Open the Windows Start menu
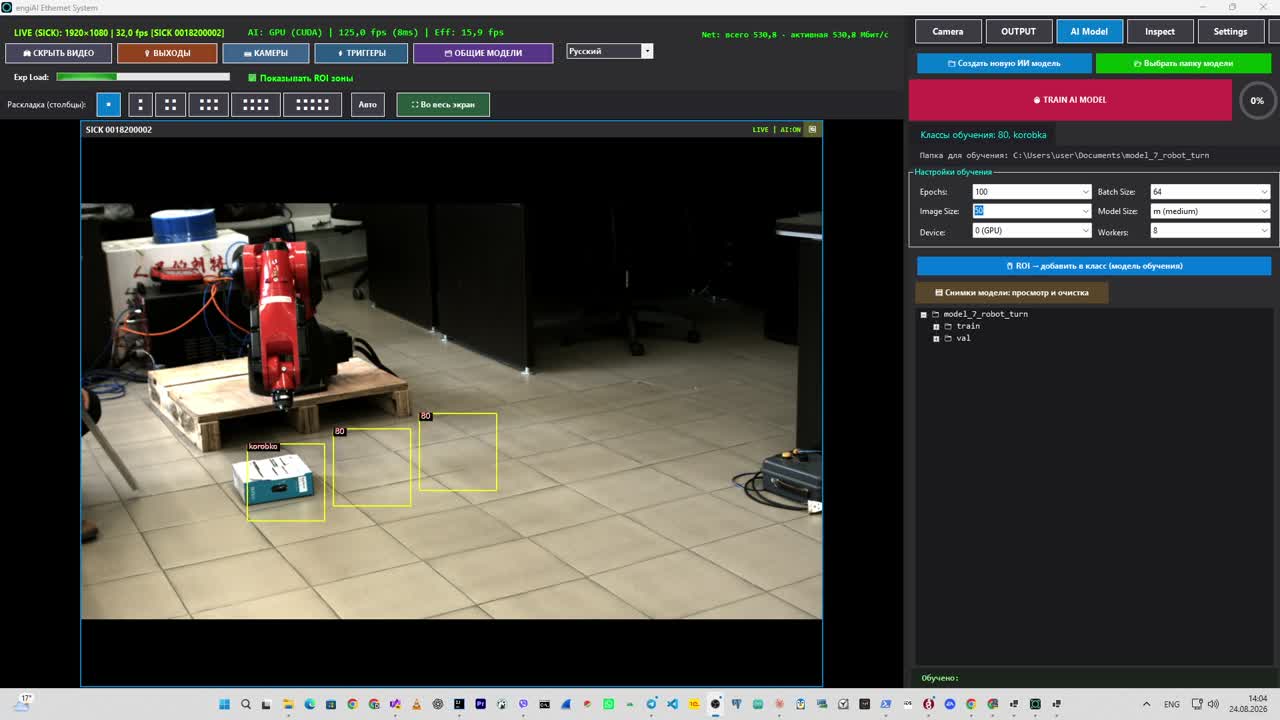Viewport: 1280px width, 720px height. click(224, 704)
